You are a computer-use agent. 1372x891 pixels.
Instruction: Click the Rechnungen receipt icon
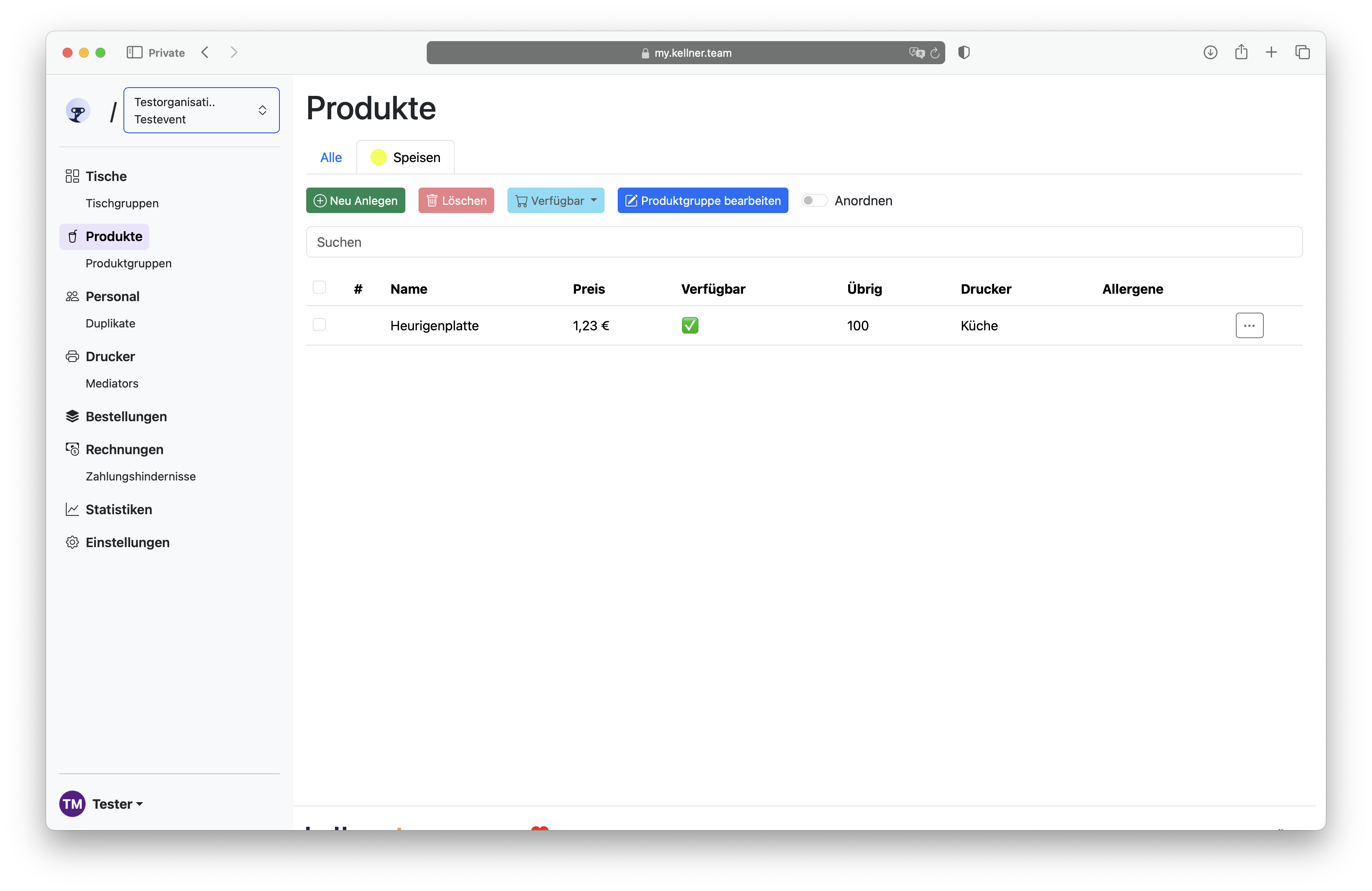[72, 449]
